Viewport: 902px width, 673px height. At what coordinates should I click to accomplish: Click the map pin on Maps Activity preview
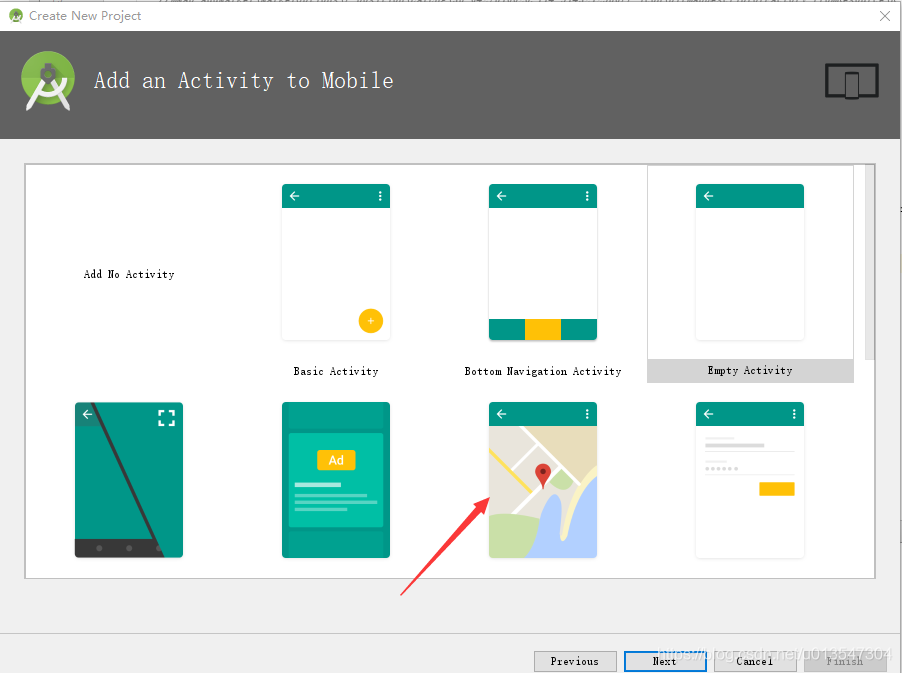[x=542, y=476]
